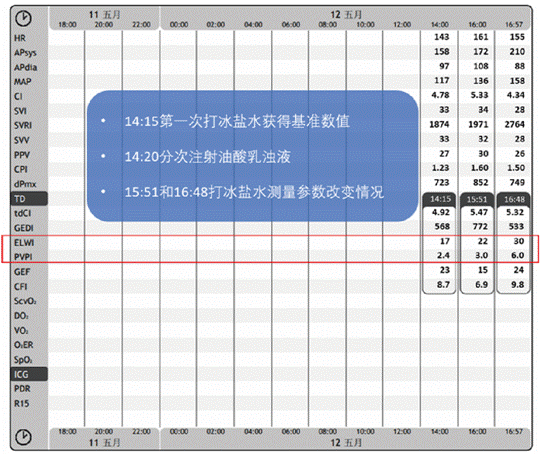This screenshot has height=454, width=540.
Task: Click the ScvO2 parameter label
Action: pyautogui.click(x=25, y=301)
